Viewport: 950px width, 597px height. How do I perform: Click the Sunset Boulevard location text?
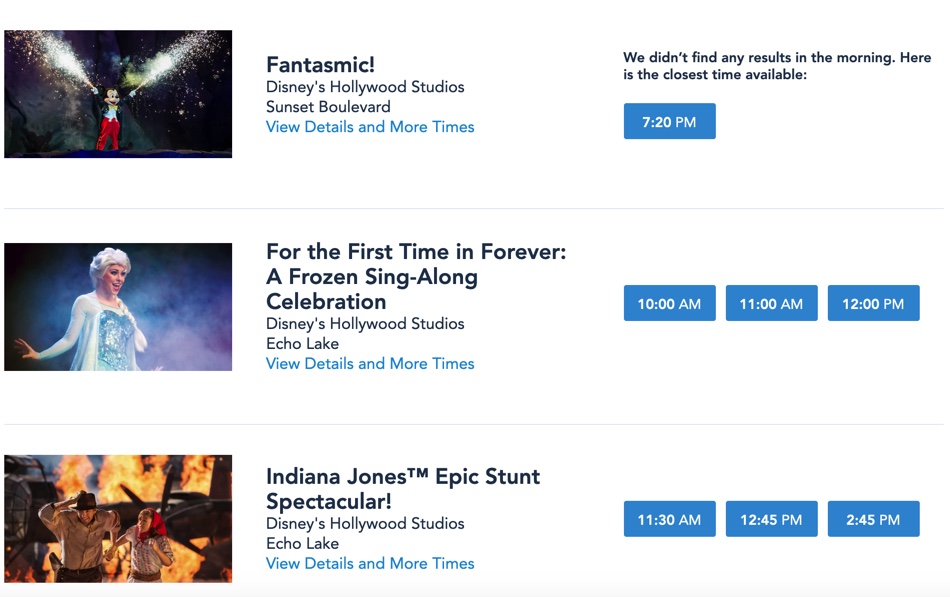(x=328, y=107)
